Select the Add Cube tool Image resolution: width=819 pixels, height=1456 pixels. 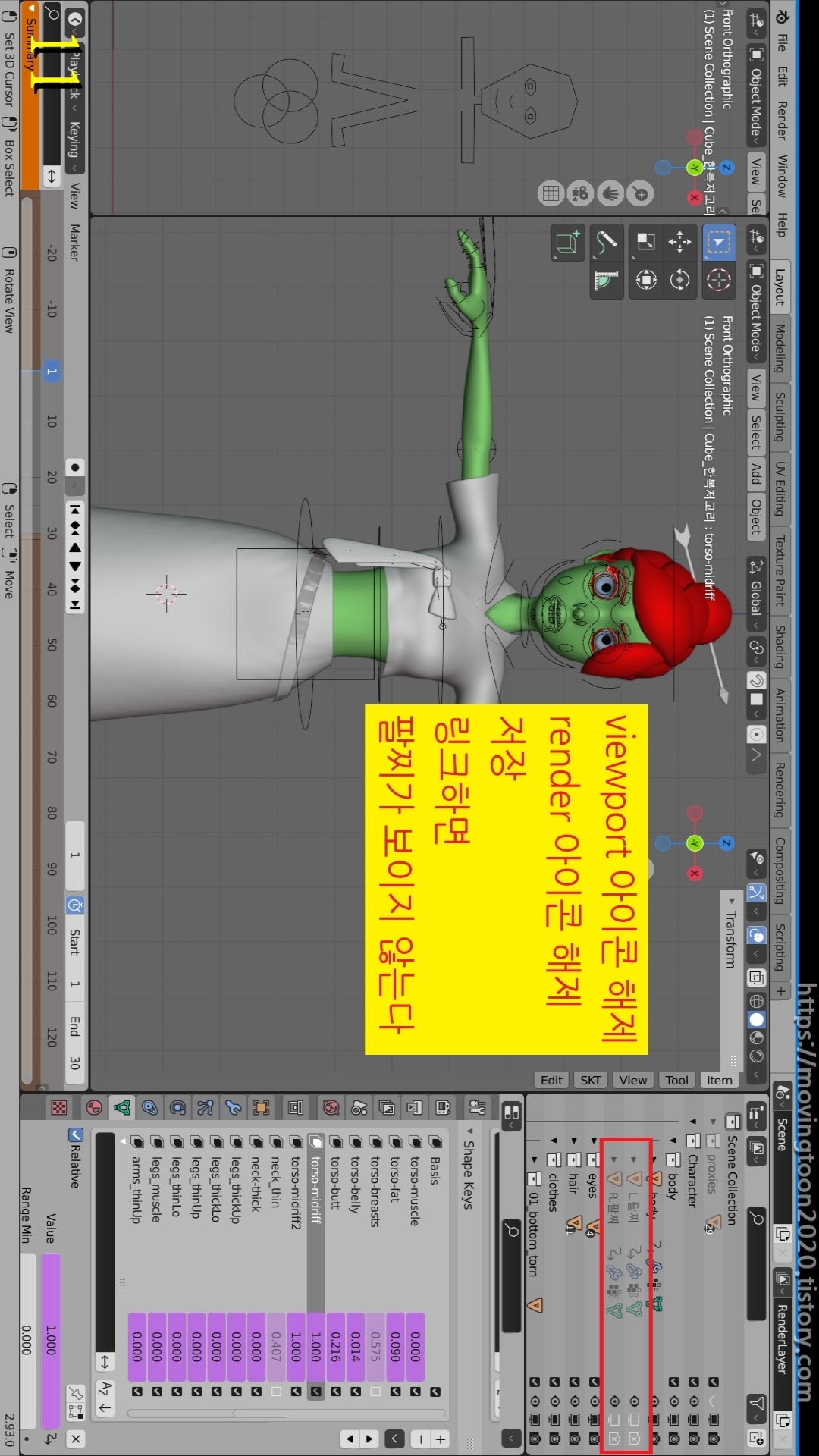point(568,243)
